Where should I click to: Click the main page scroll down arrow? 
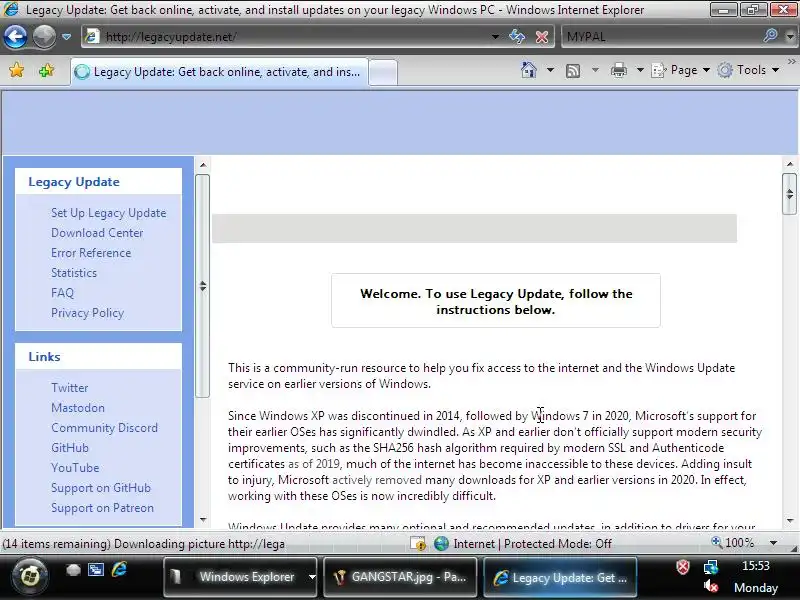click(x=790, y=520)
